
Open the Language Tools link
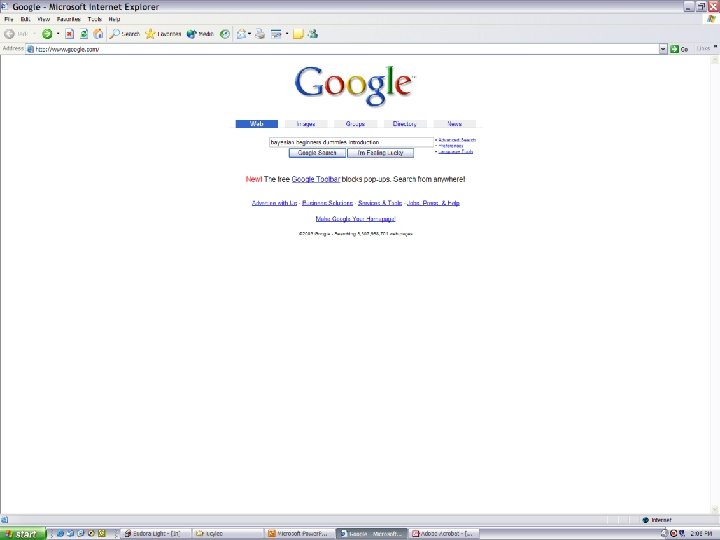[456, 152]
